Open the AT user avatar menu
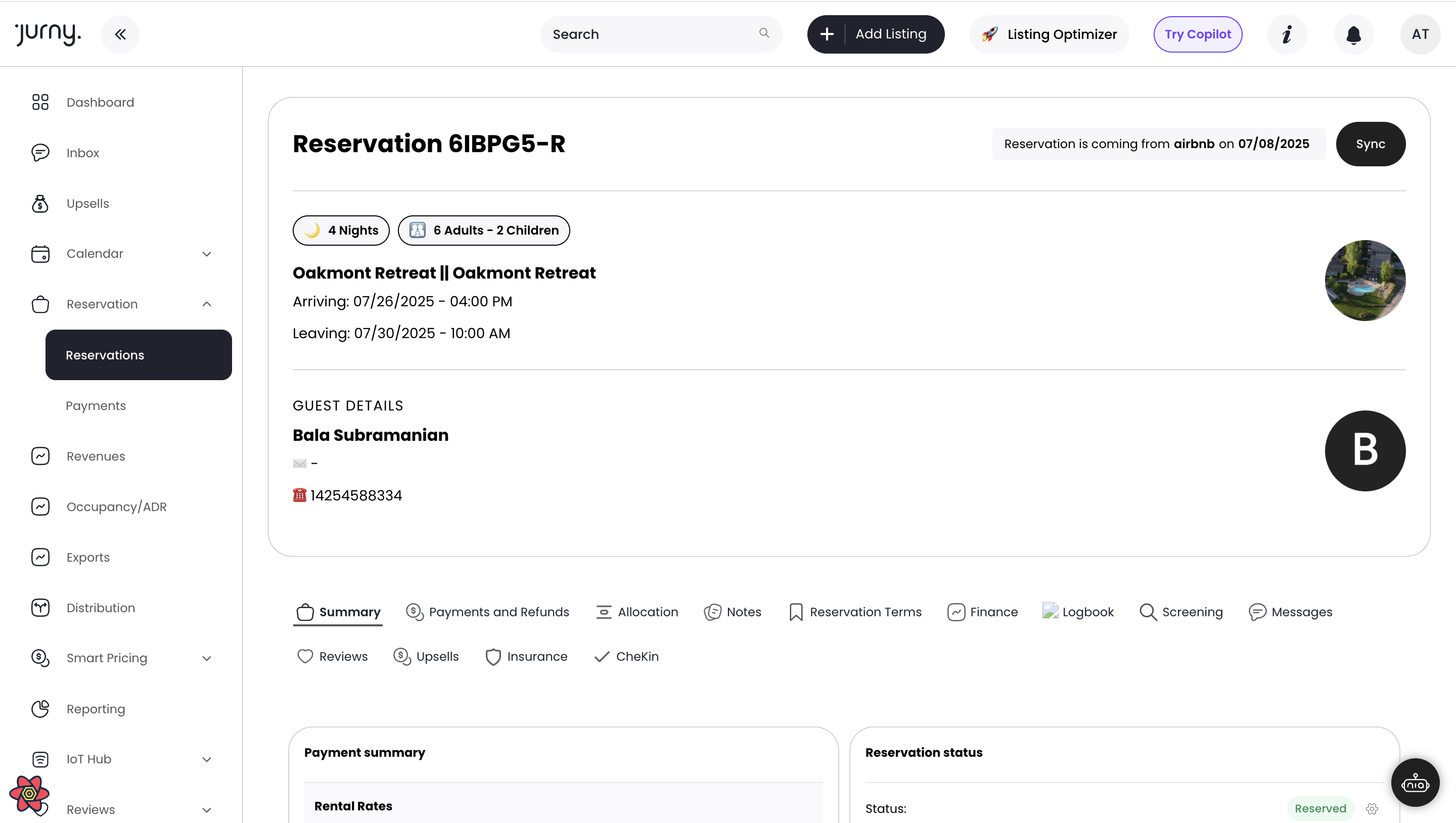Image resolution: width=1456 pixels, height=823 pixels. (1420, 34)
